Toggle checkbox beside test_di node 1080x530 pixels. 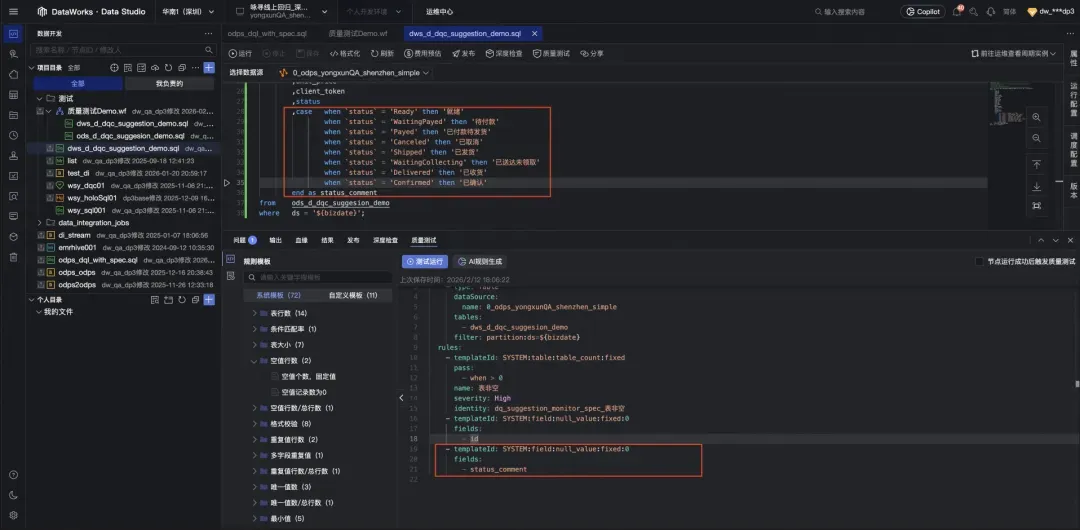[50, 173]
